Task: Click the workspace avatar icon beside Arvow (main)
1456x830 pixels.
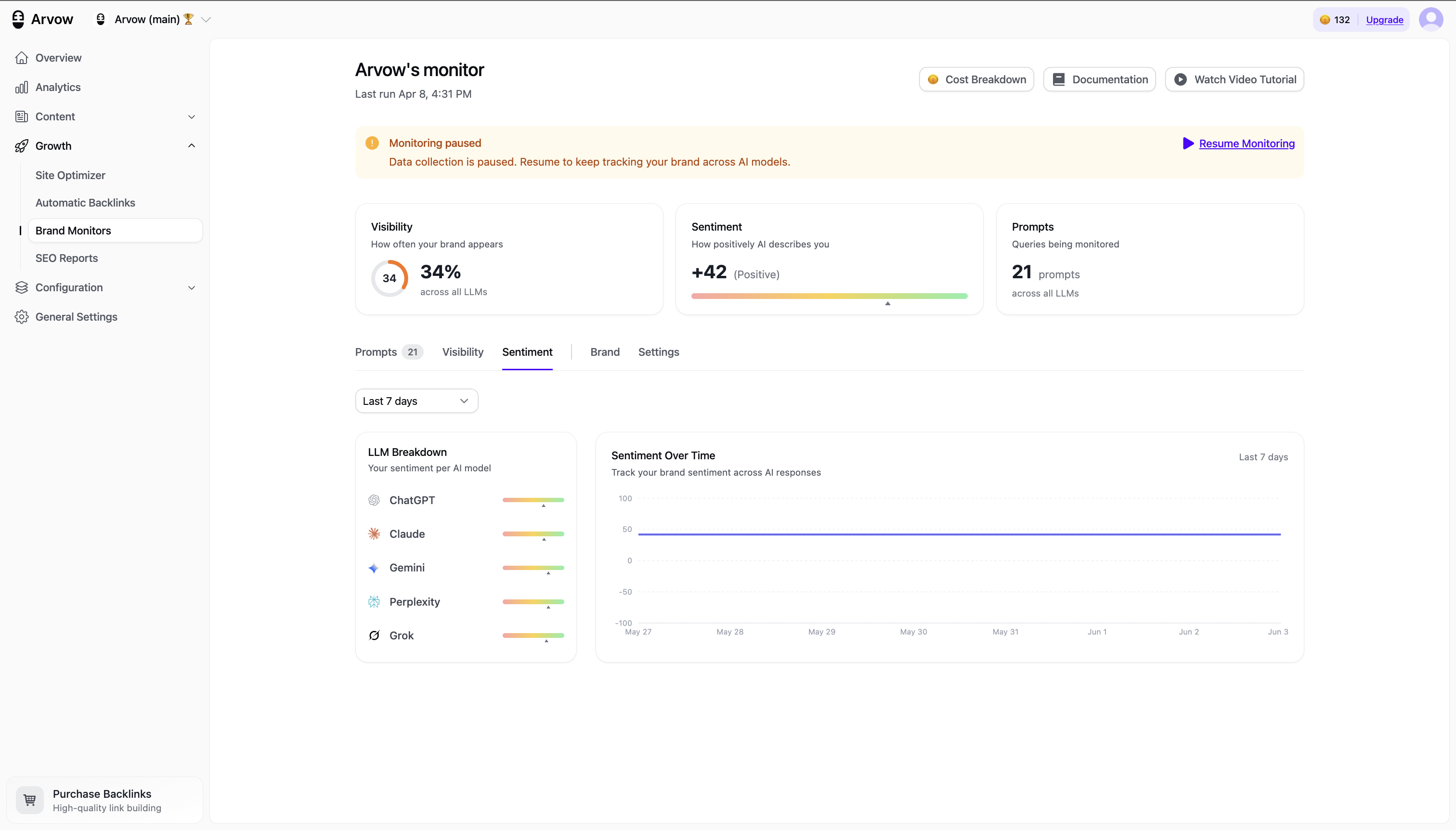Action: click(101, 19)
